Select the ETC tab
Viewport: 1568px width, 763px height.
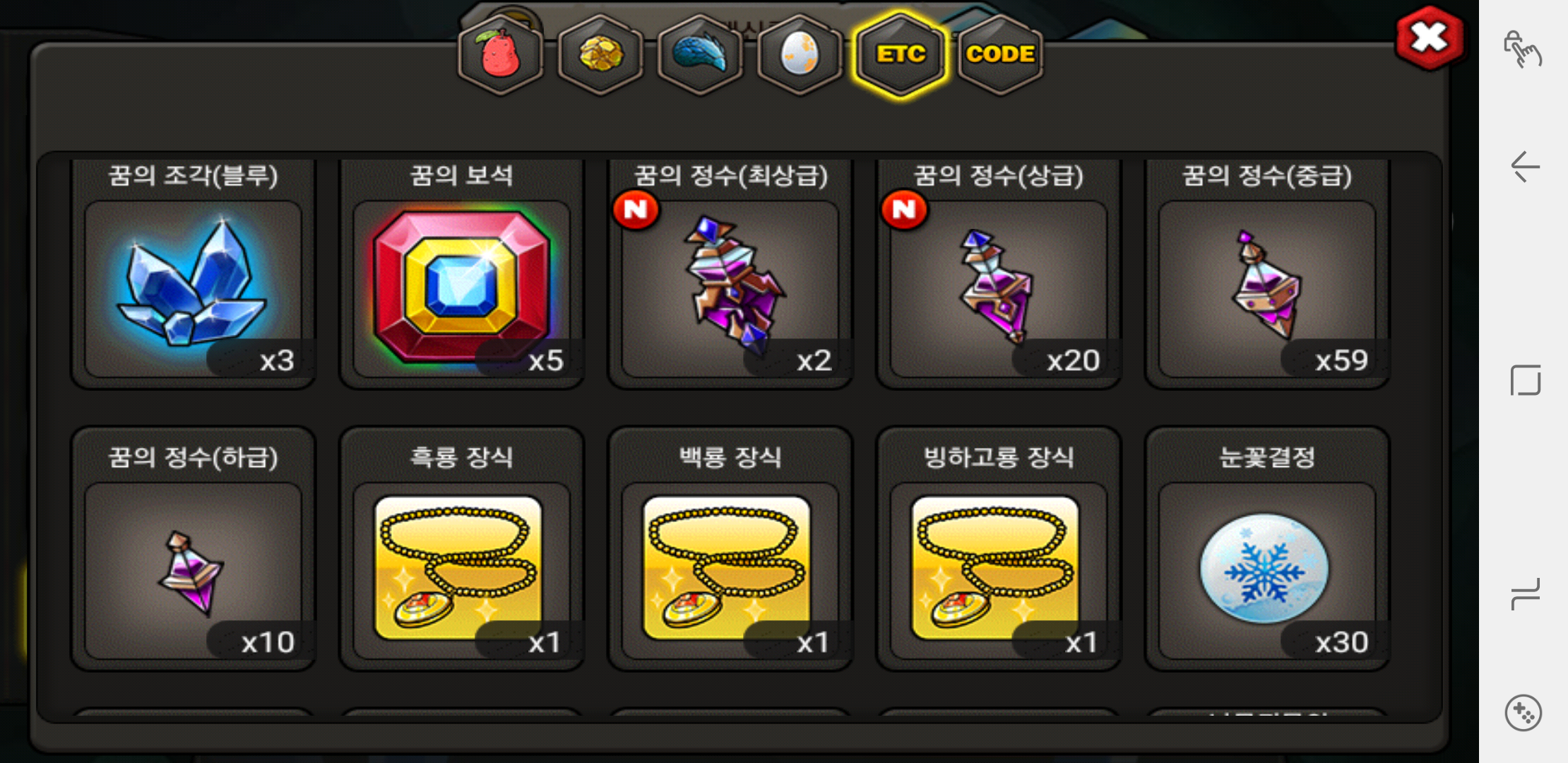pos(901,55)
